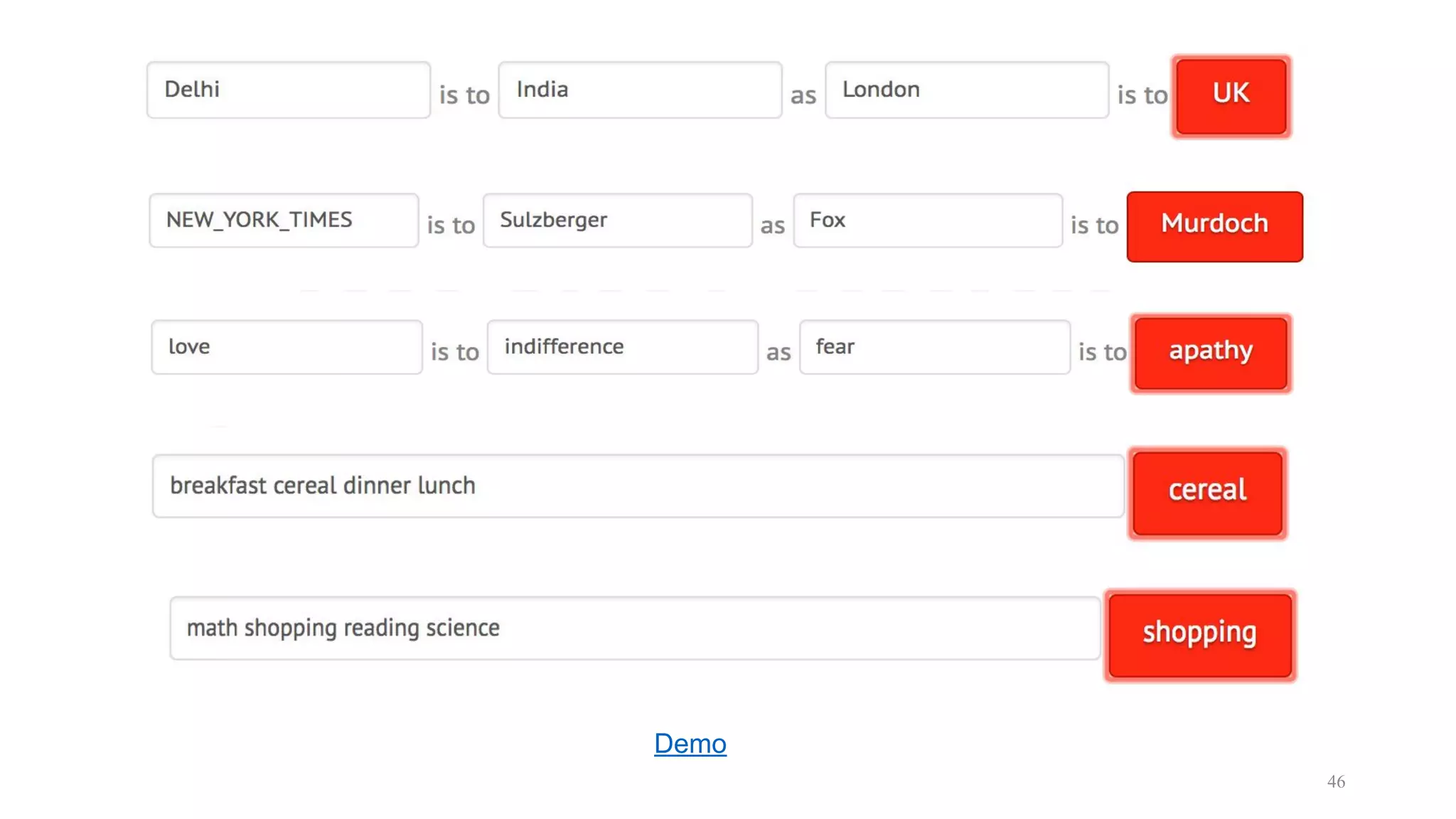The width and height of the screenshot is (1456, 819).
Task: Click the red shopping button
Action: [x=1200, y=634]
